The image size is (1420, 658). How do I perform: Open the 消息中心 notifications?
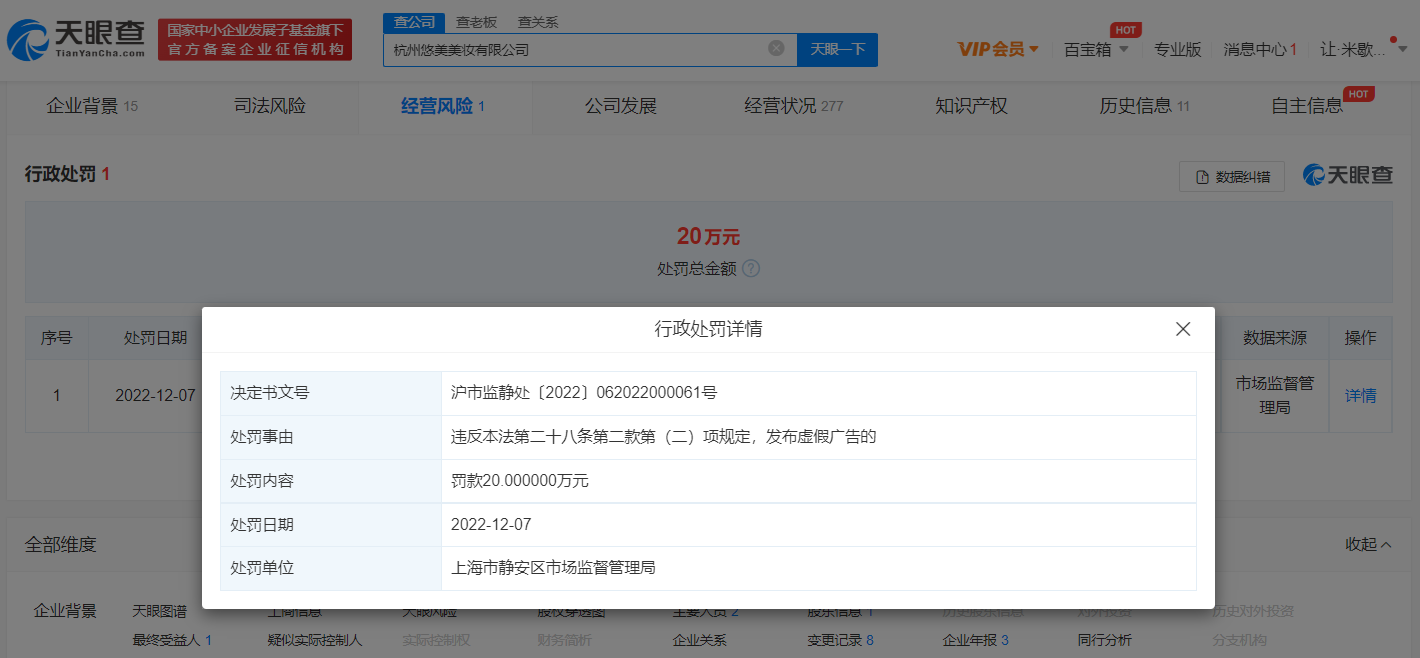click(x=1259, y=49)
